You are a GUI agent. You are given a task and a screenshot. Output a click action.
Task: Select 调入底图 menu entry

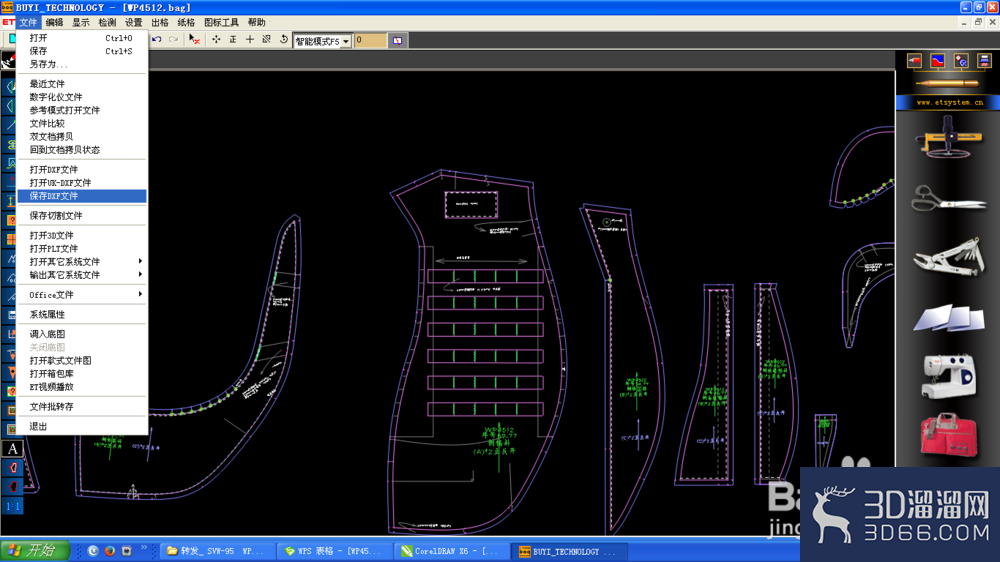pos(82,334)
